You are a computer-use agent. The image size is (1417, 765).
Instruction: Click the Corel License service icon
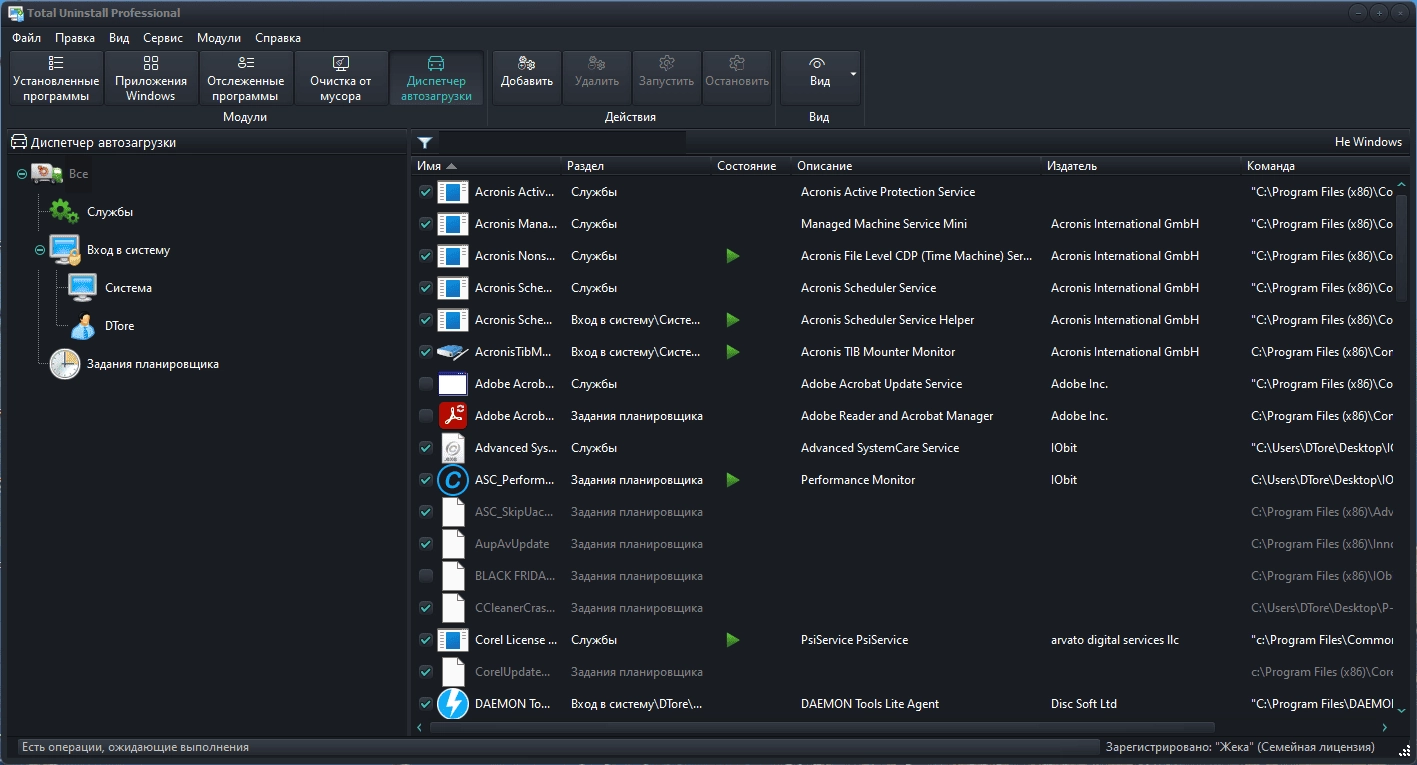tap(453, 640)
